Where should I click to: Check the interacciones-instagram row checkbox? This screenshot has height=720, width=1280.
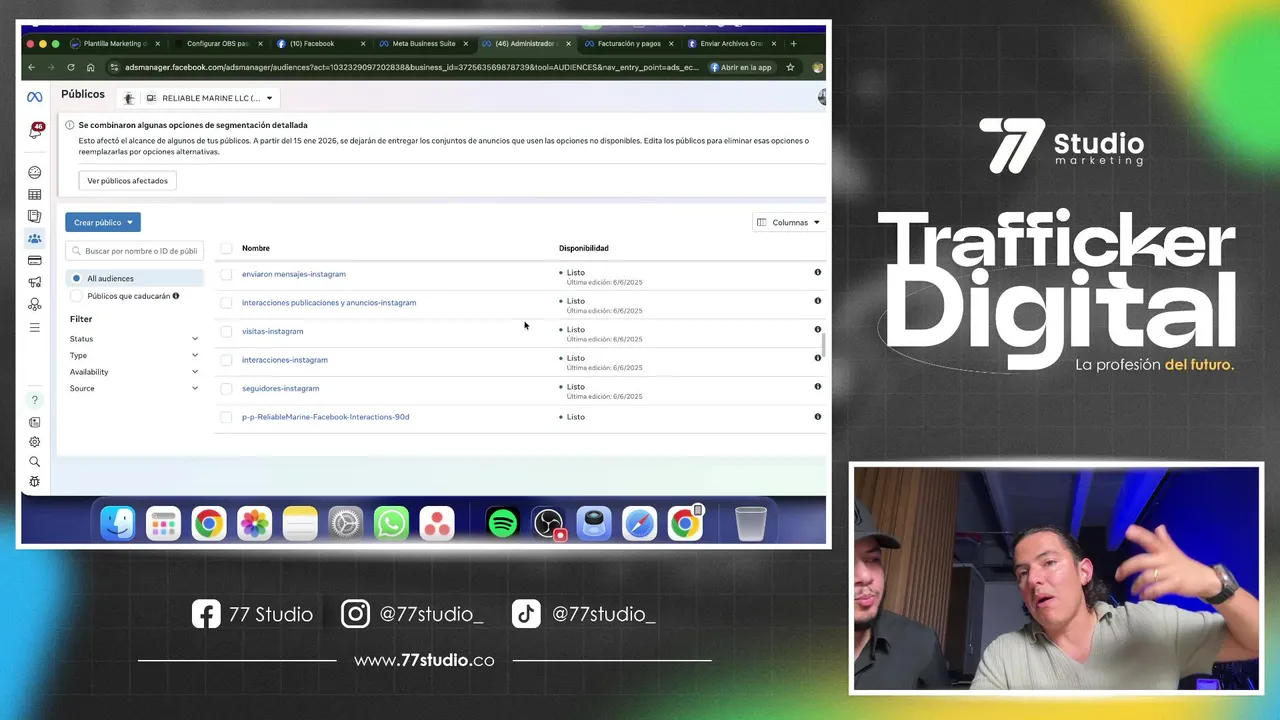point(226,360)
